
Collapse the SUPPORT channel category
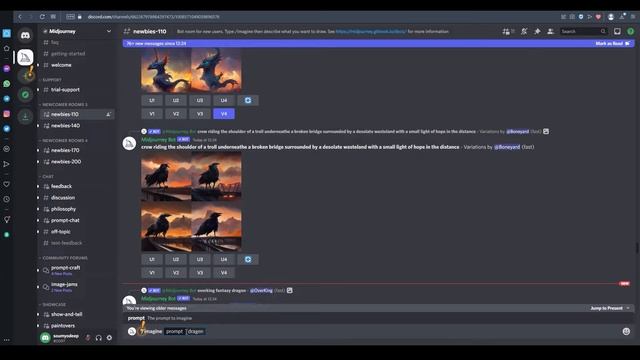click(52, 80)
